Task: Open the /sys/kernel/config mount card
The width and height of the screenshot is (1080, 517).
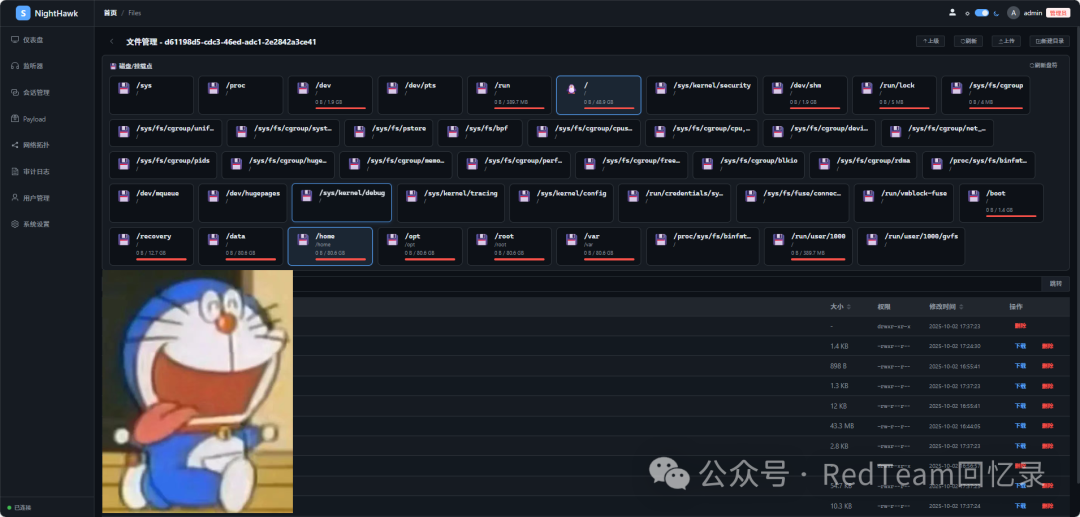Action: tap(561, 202)
